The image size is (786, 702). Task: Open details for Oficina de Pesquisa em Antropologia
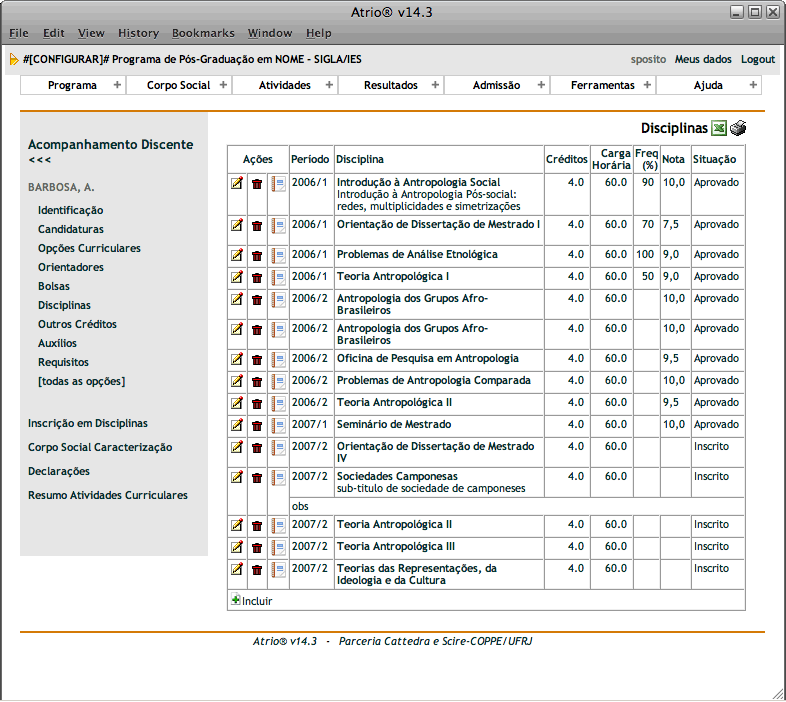(x=278, y=359)
